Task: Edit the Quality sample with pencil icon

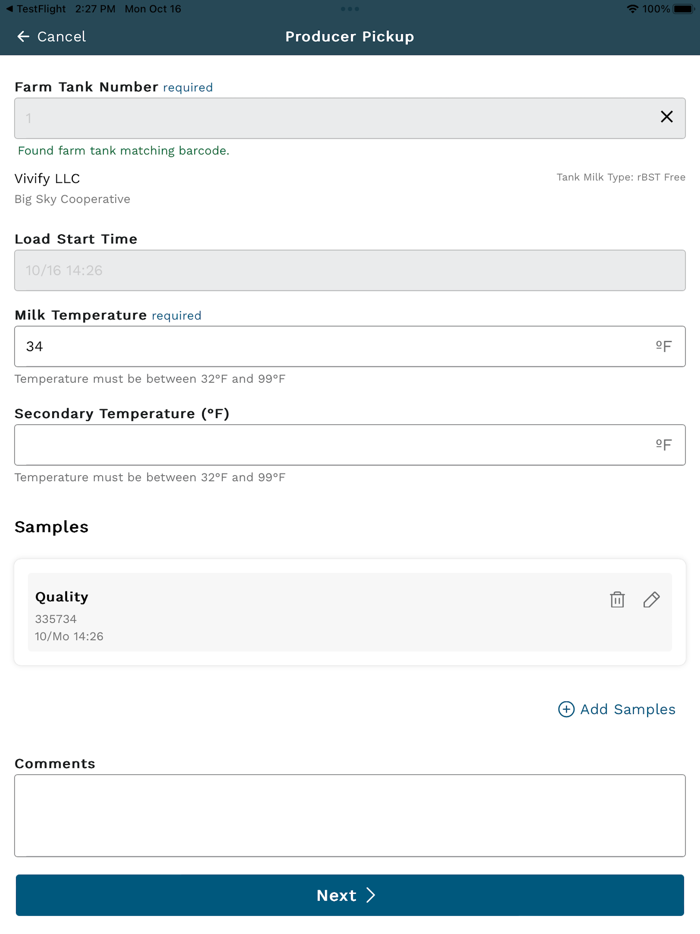Action: point(651,600)
